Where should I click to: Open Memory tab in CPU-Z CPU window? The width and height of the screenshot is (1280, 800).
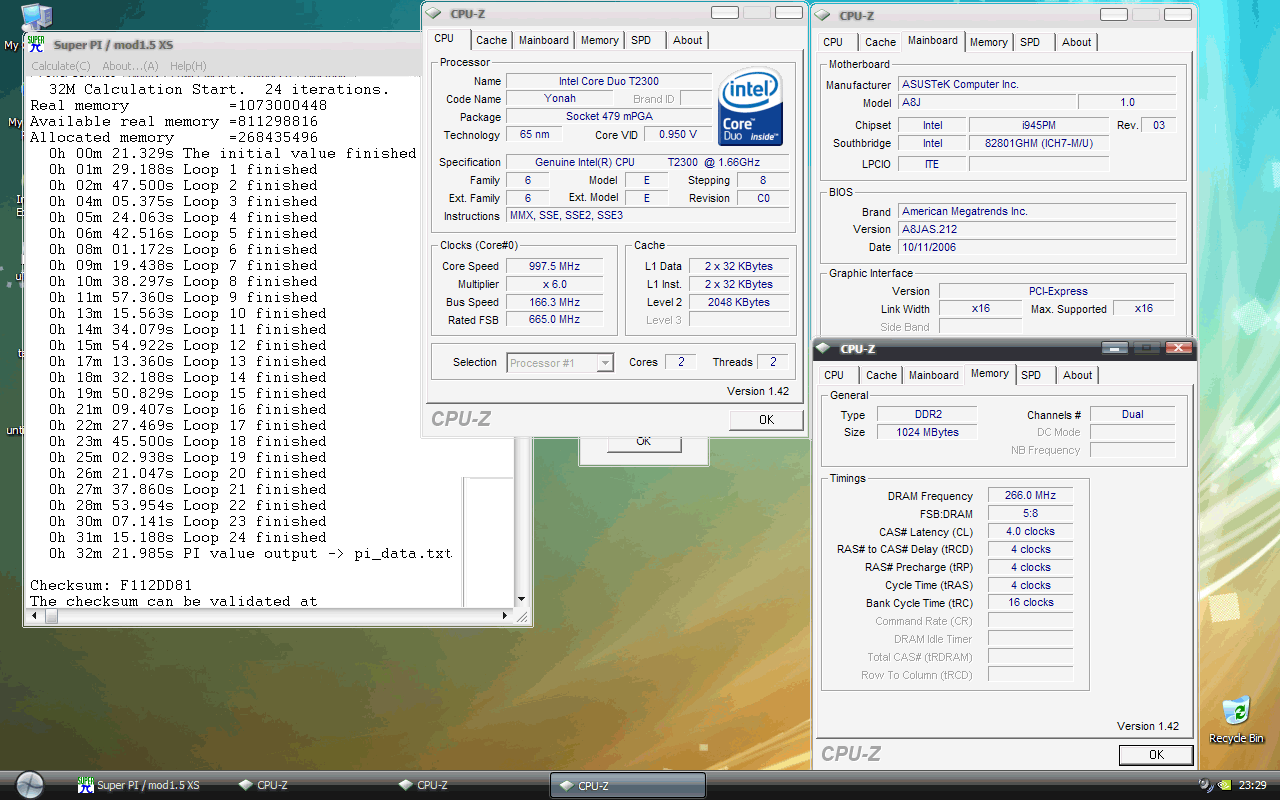[x=600, y=40]
